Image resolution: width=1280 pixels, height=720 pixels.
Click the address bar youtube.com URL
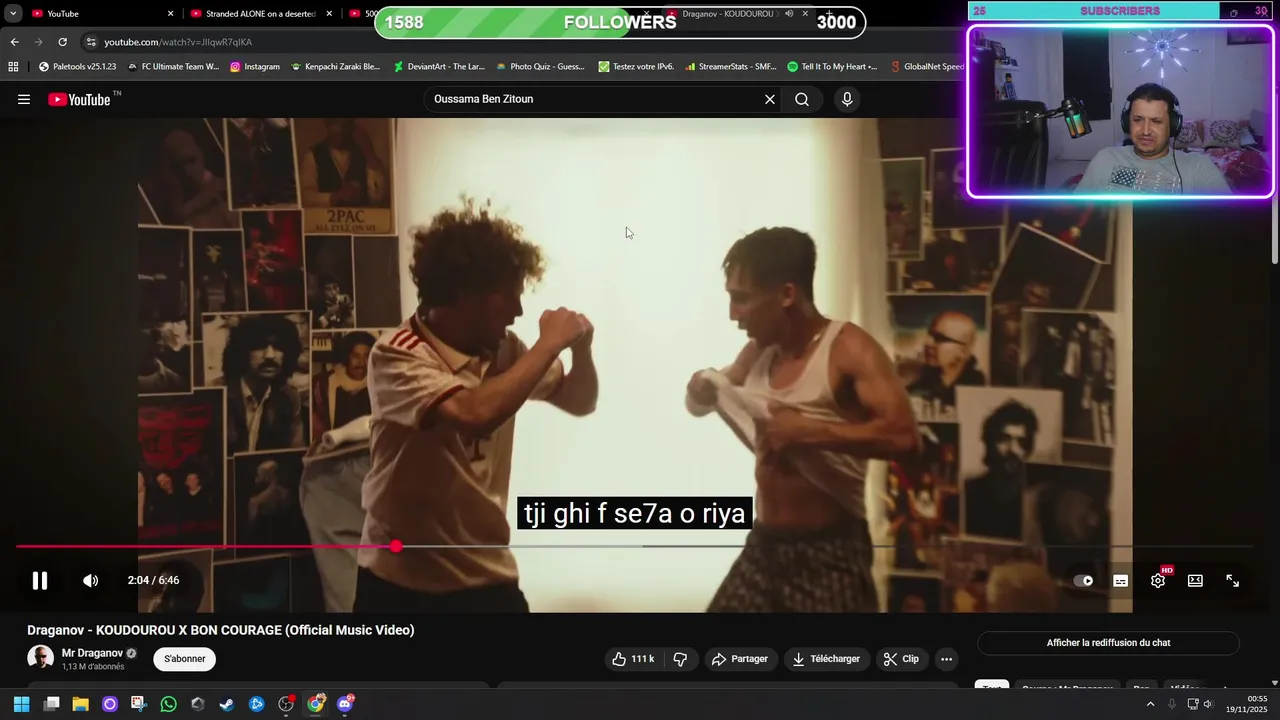point(178,42)
